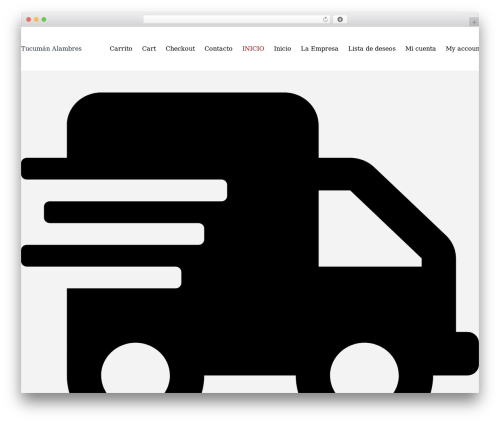The image size is (500, 423).
Task: Open the My account link
Action: click(462, 49)
